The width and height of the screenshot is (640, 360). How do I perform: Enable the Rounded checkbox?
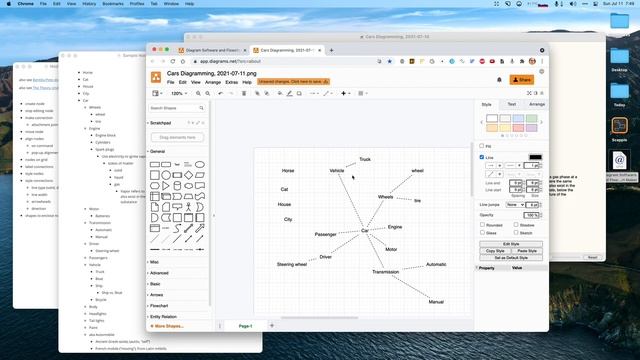click(482, 225)
